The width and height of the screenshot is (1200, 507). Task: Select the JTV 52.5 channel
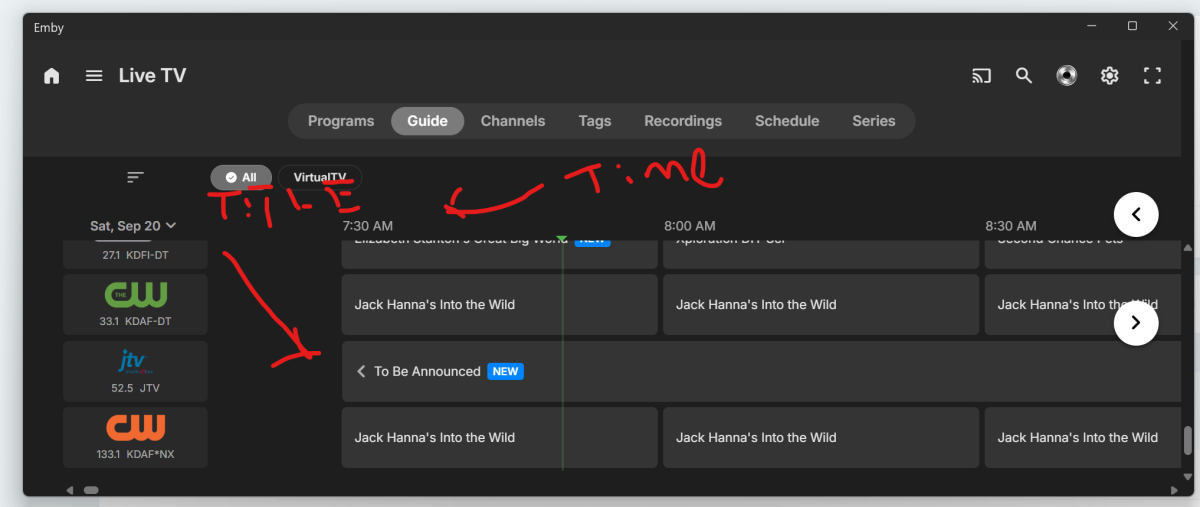pyautogui.click(x=135, y=370)
